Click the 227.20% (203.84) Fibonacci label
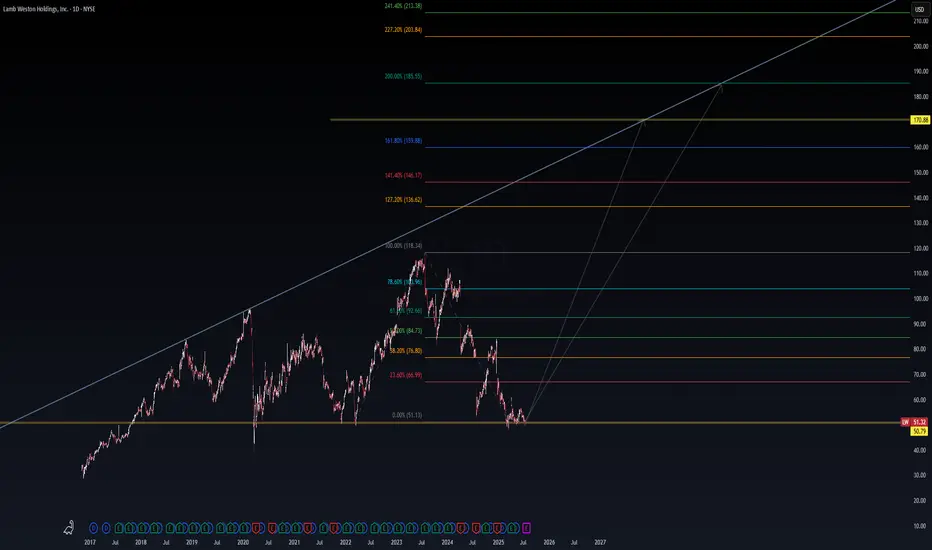 point(403,30)
